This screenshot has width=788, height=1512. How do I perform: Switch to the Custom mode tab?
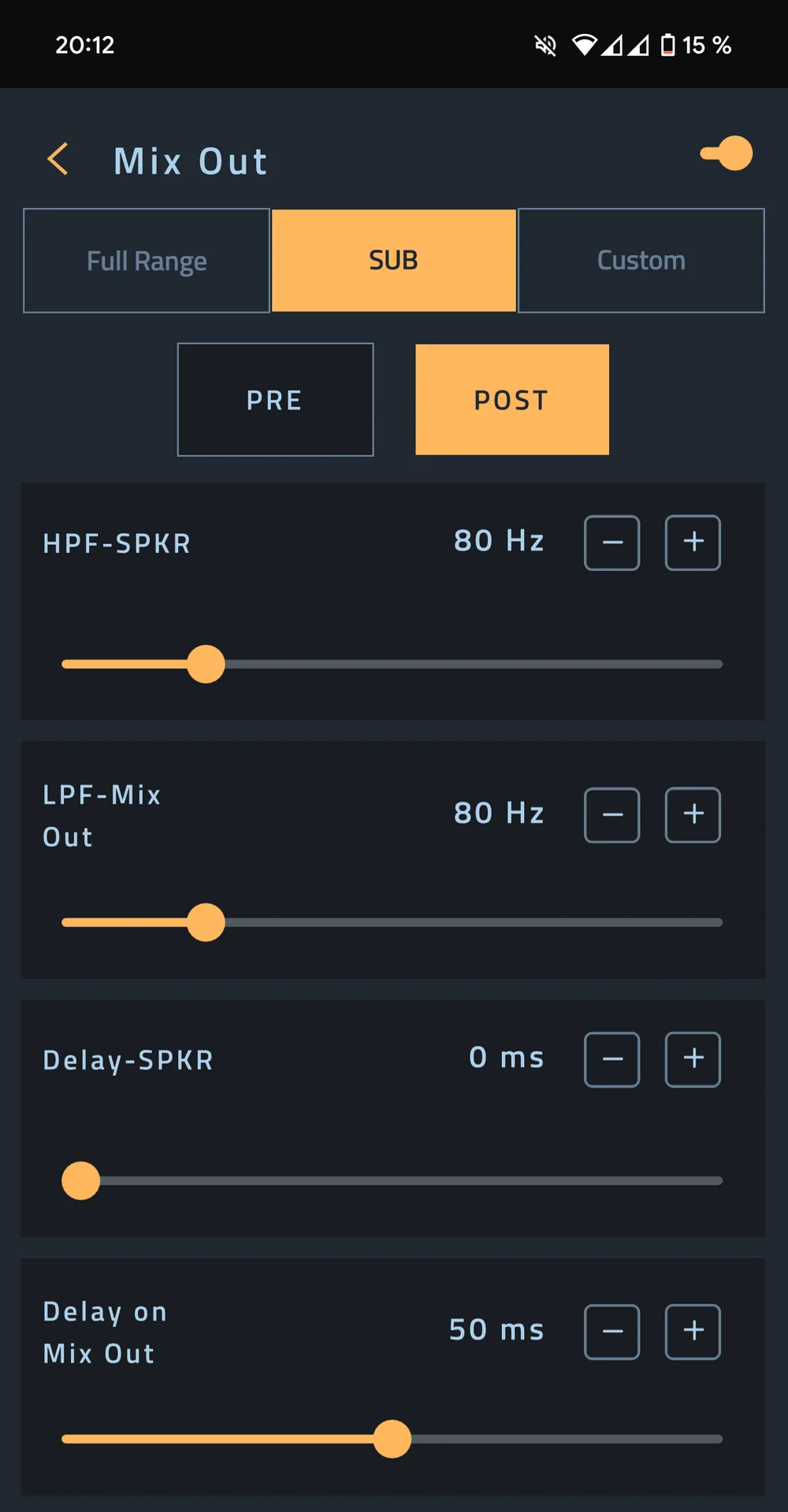(641, 261)
